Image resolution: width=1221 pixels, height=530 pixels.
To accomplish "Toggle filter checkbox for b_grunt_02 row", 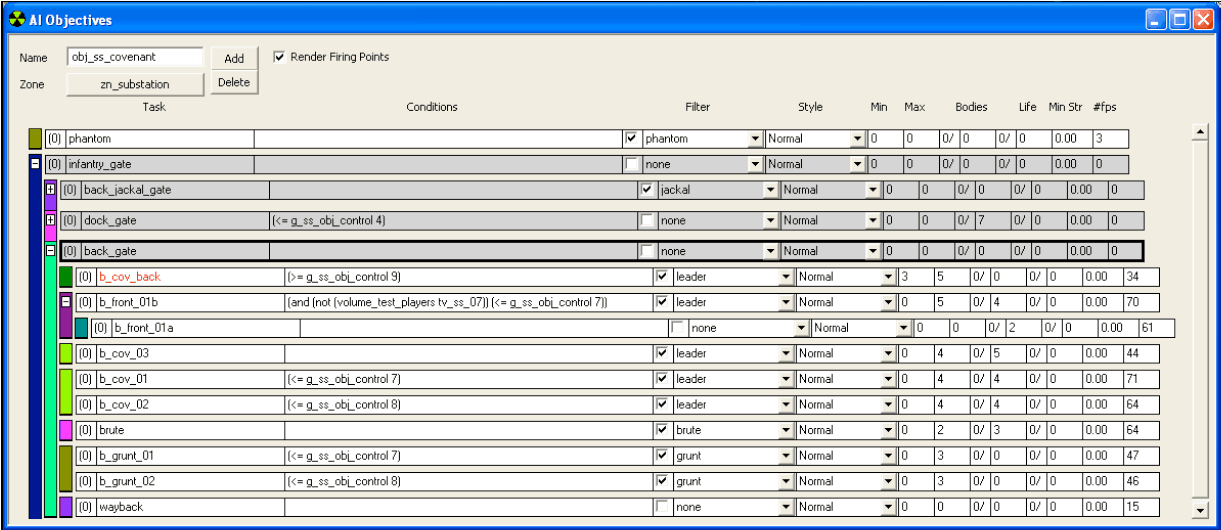I will (661, 481).
